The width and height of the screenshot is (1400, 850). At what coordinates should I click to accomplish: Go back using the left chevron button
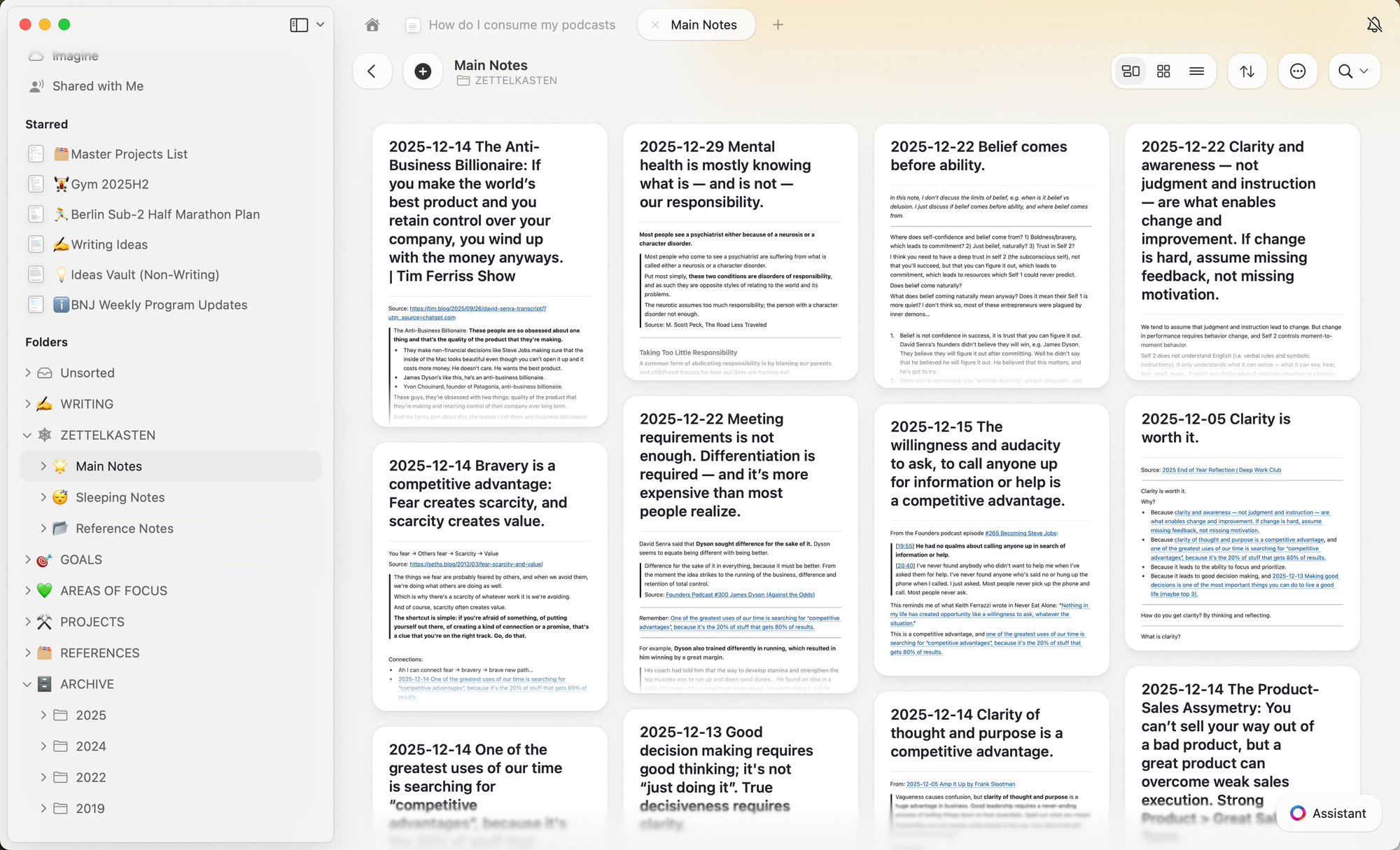(x=372, y=71)
